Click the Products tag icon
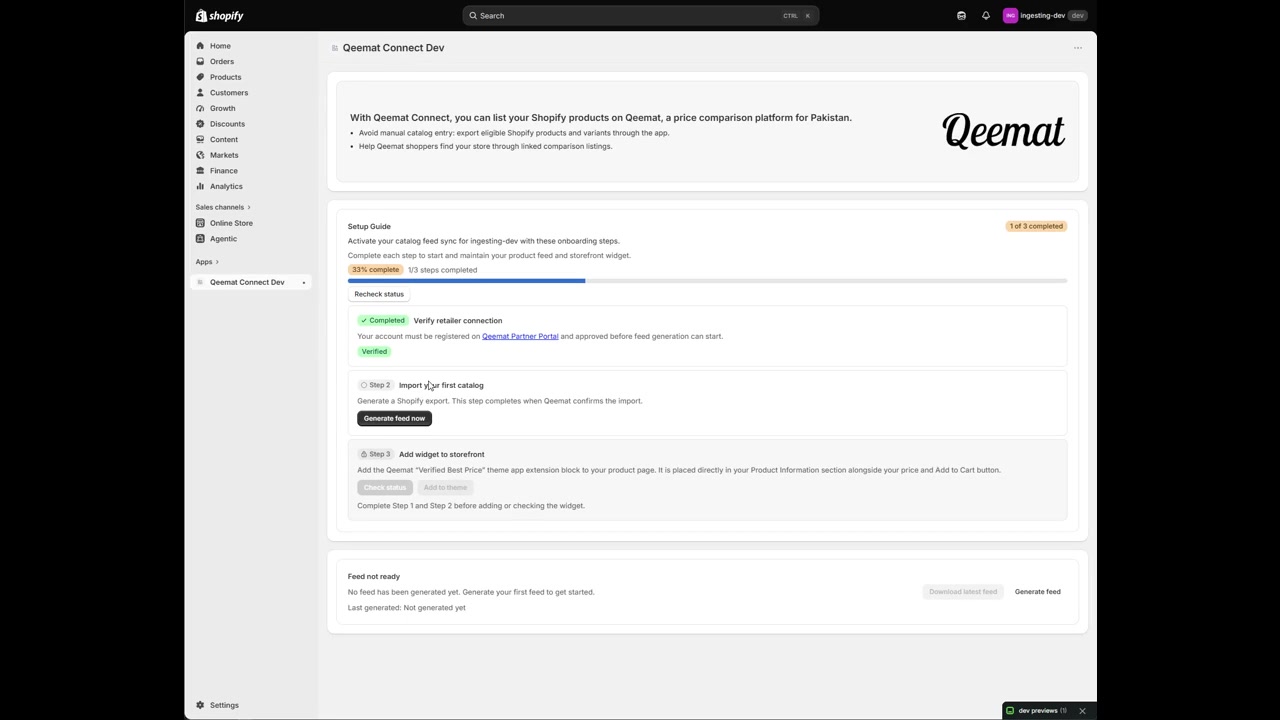 pyautogui.click(x=200, y=77)
